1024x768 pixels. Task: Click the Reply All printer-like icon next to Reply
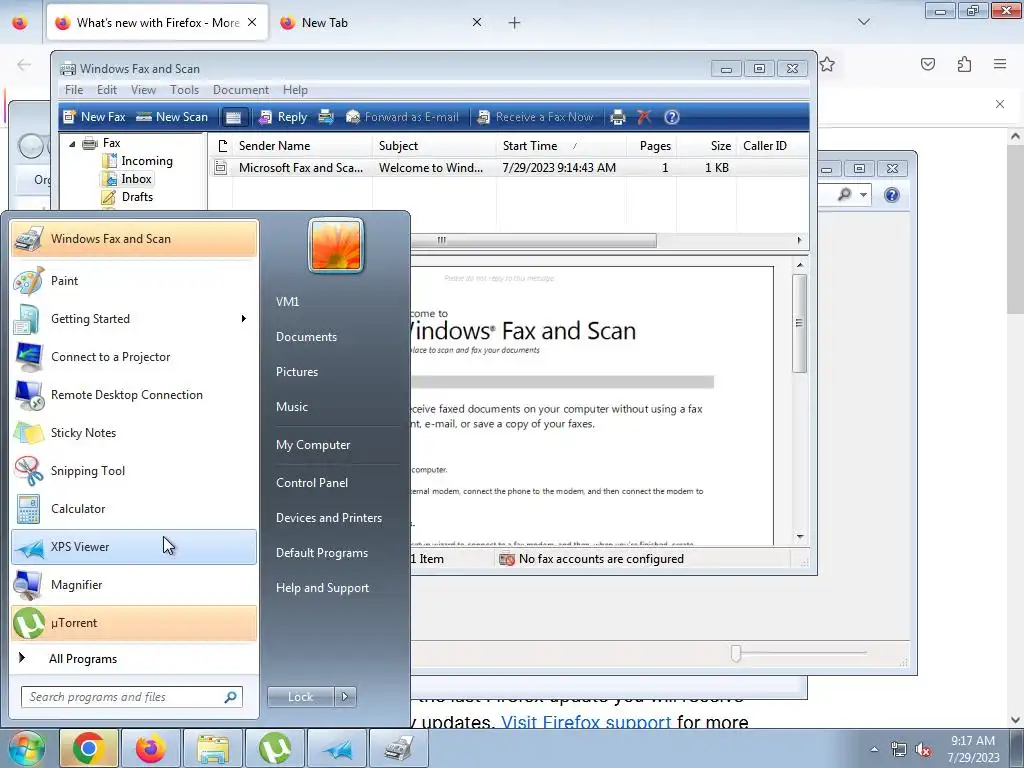tap(326, 117)
